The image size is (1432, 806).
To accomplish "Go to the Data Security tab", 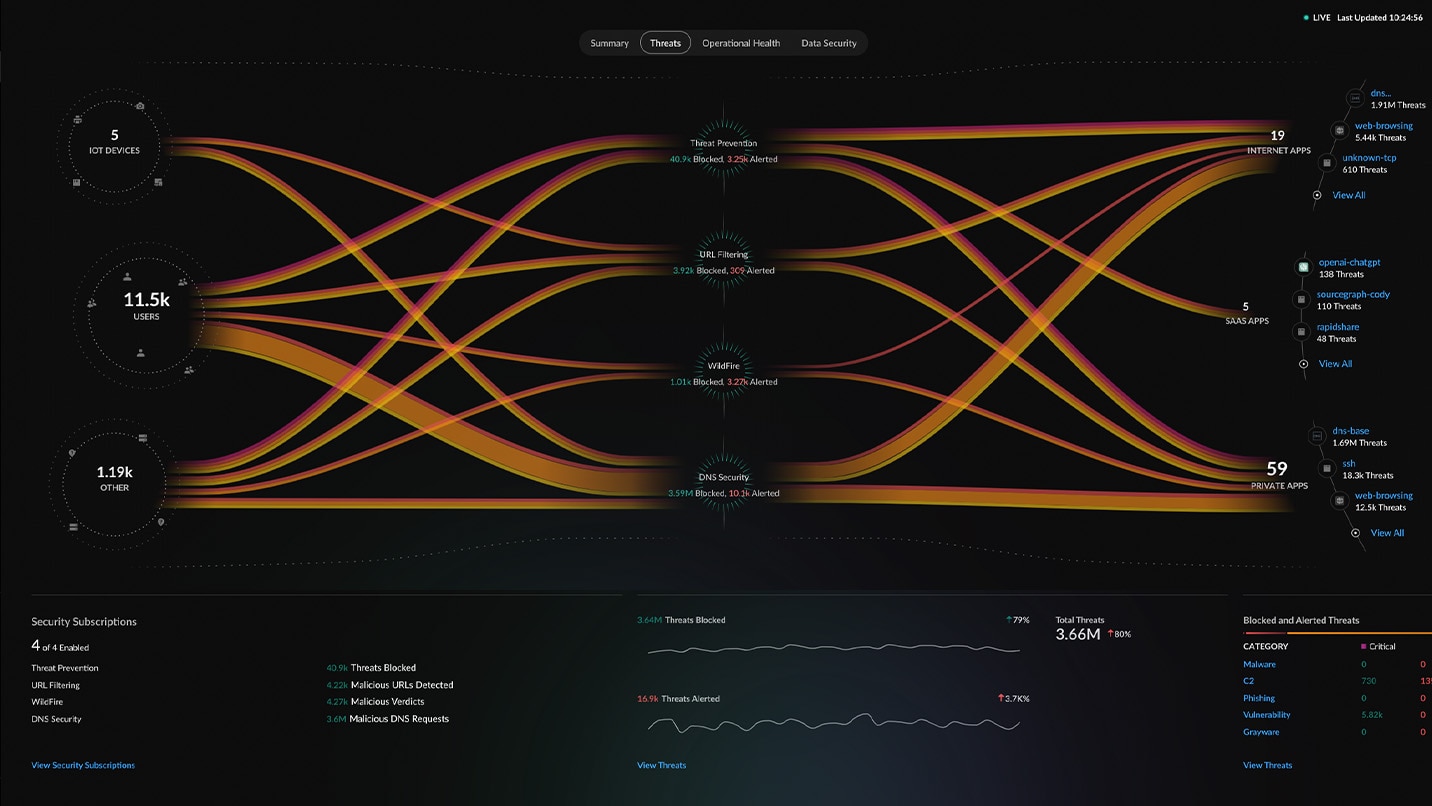I will (x=828, y=43).
